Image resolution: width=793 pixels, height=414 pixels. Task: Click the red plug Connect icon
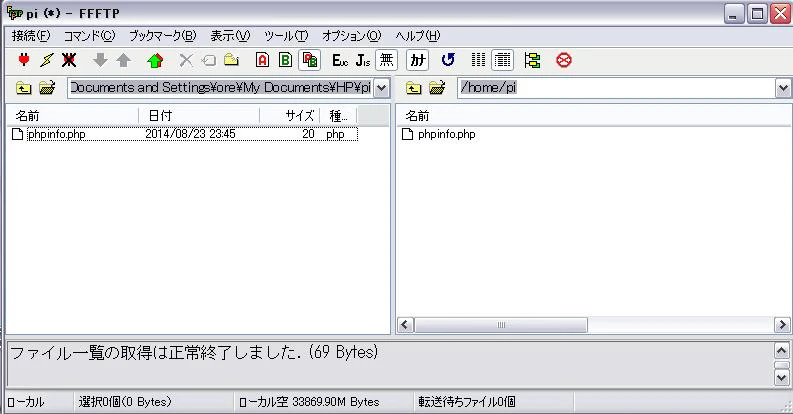pos(24,60)
